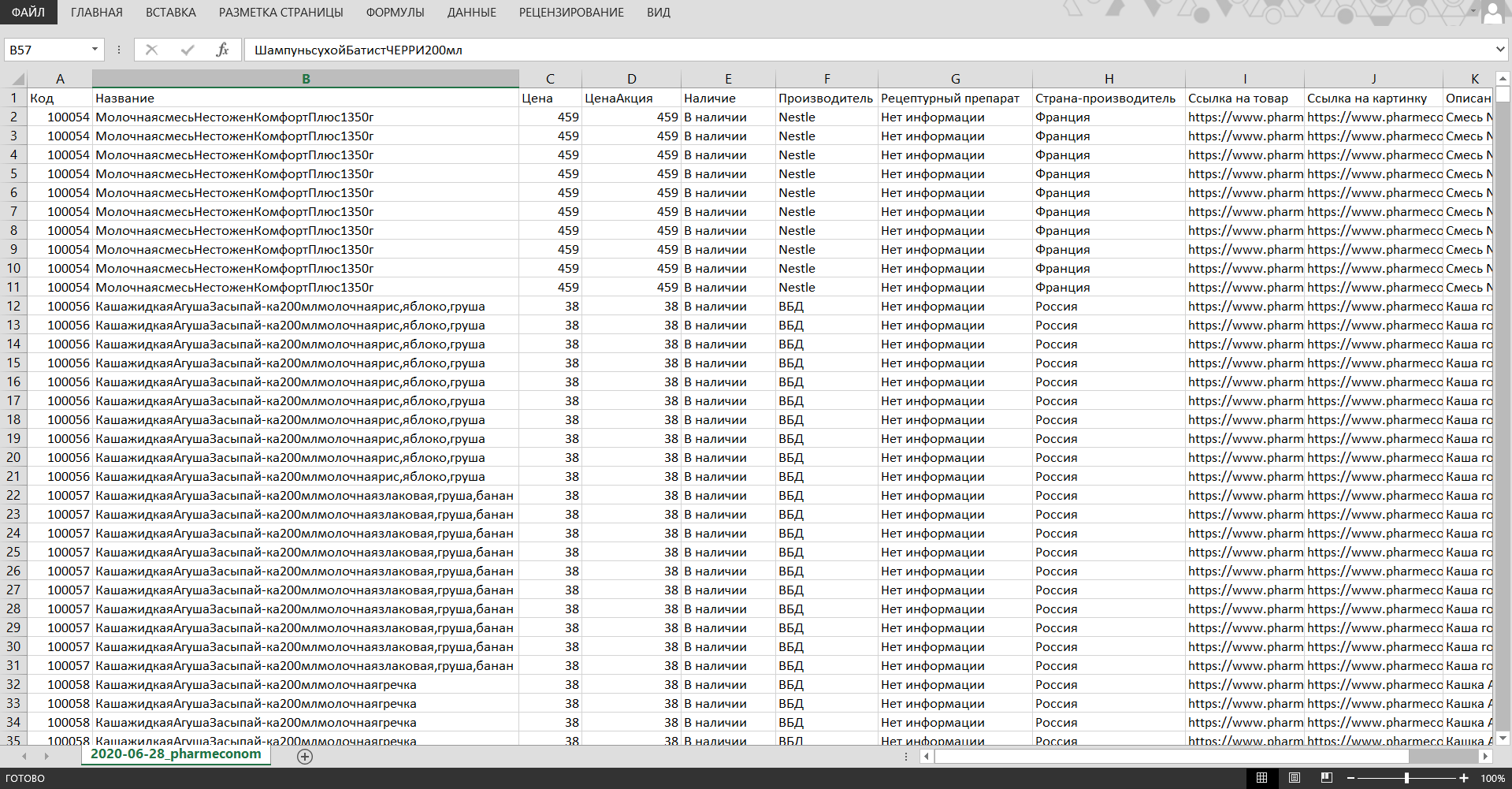Switch to Page Layout view icon

coord(1294,778)
